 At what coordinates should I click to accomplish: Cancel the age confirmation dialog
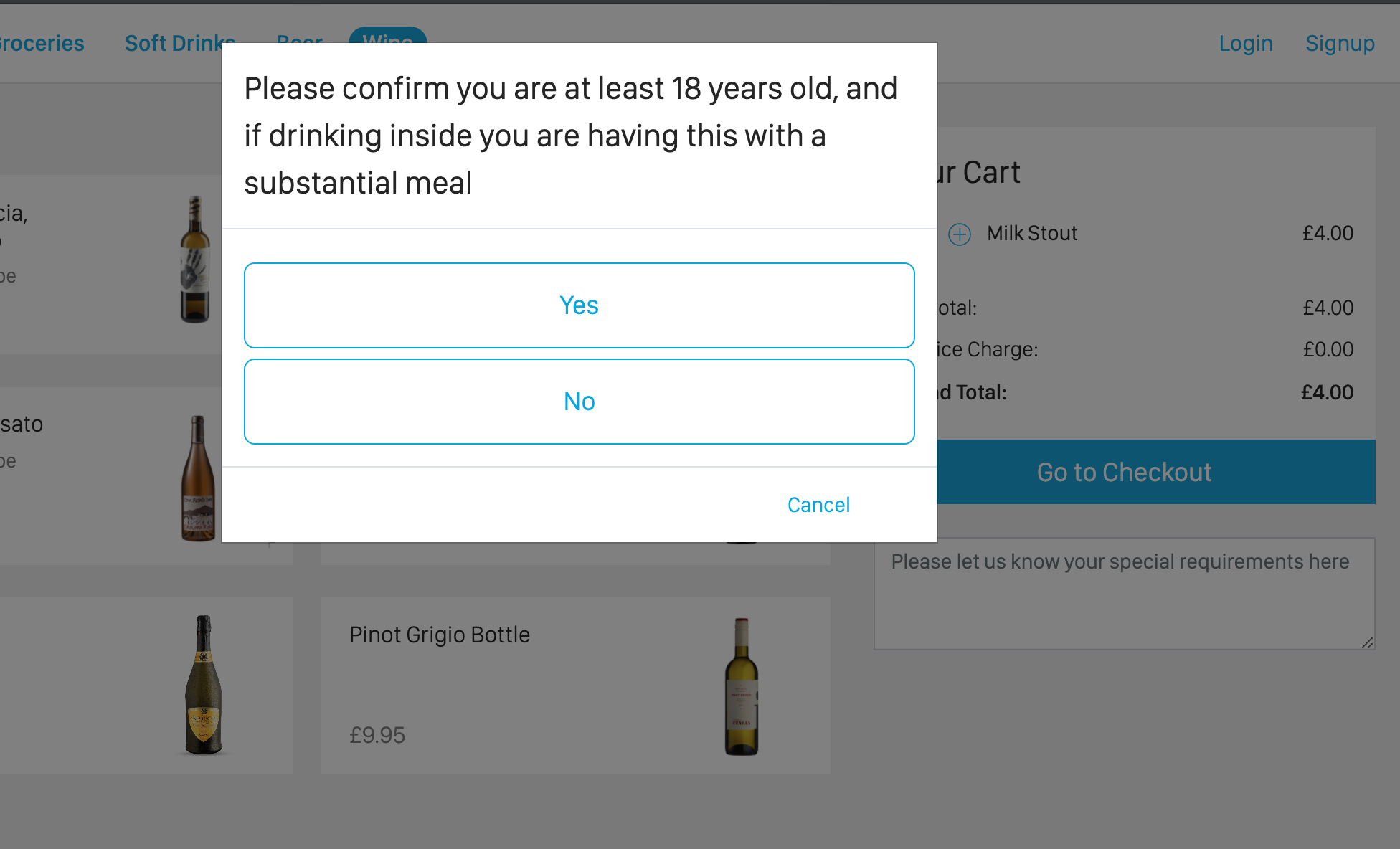(x=818, y=505)
